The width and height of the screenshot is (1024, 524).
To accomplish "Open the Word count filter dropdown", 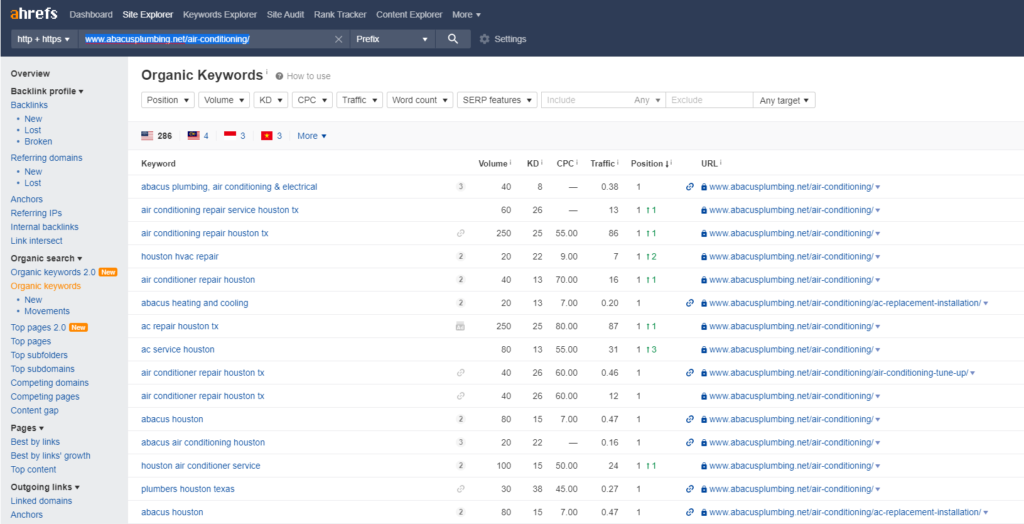I will click(420, 100).
